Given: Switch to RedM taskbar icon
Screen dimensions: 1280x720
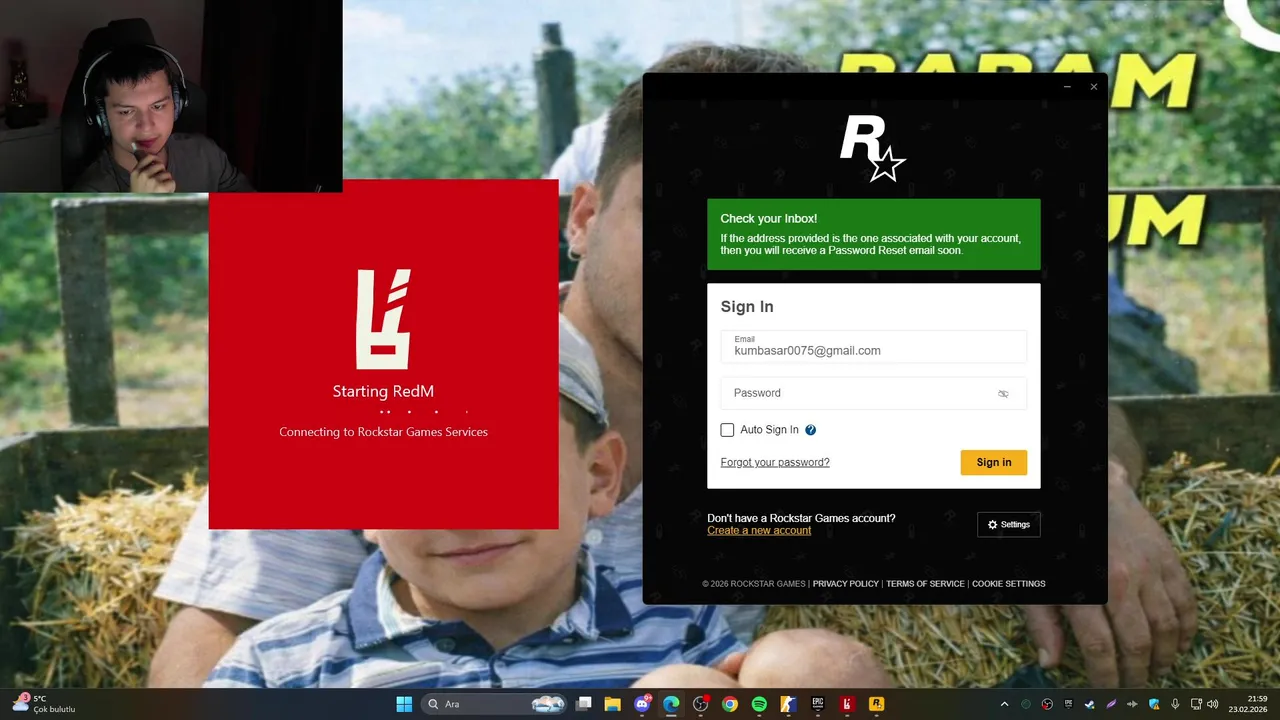Looking at the screenshot, I should pyautogui.click(x=847, y=704).
